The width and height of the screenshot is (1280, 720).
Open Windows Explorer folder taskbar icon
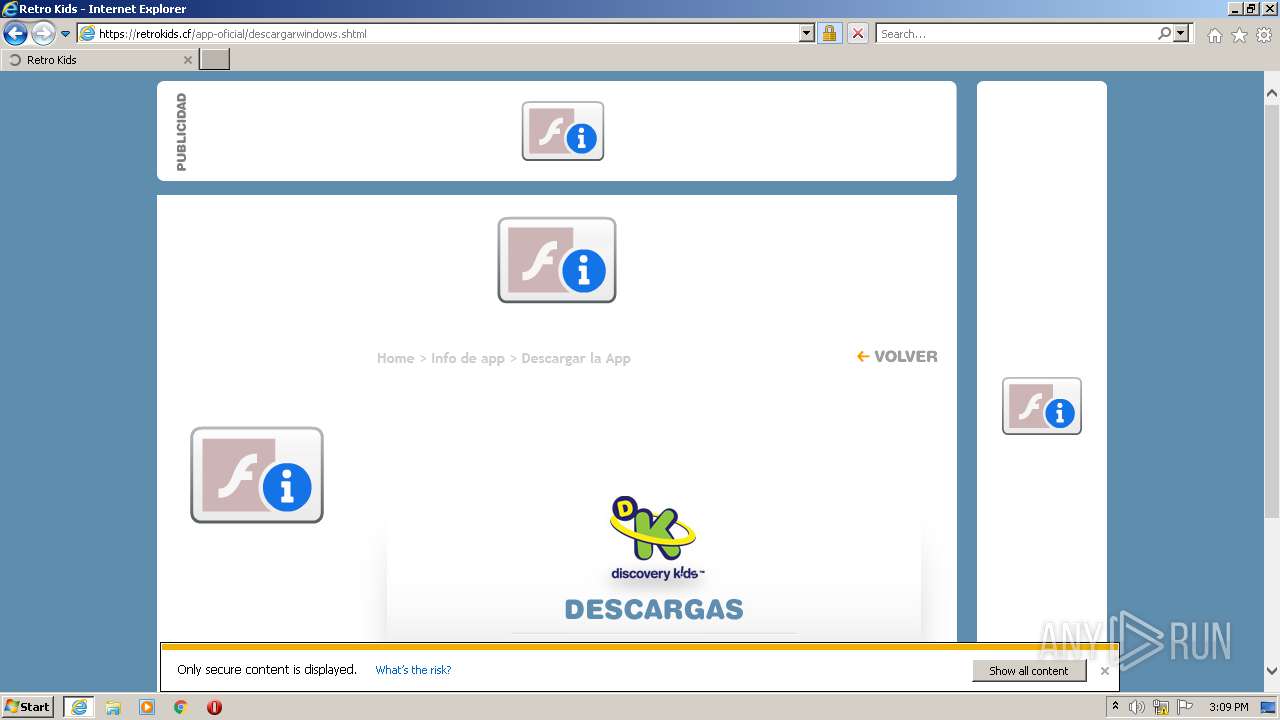[x=113, y=707]
